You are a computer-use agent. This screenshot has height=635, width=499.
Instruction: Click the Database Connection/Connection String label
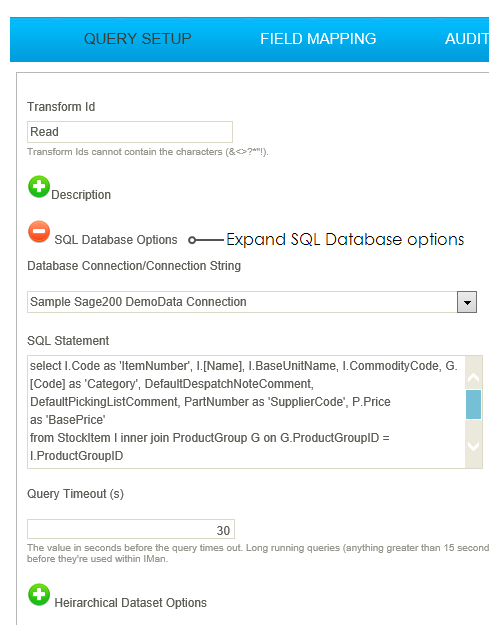pyautogui.click(x=134, y=266)
